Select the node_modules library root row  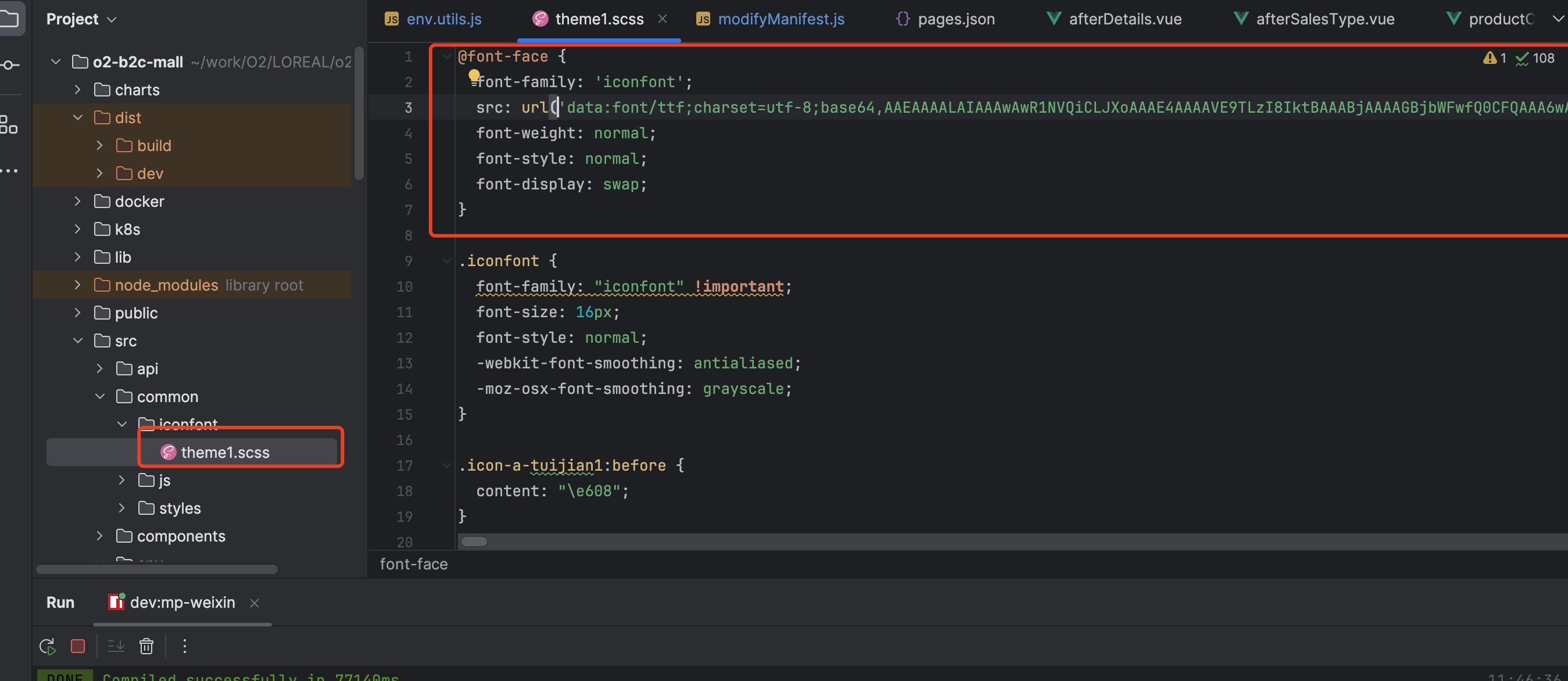click(x=192, y=285)
